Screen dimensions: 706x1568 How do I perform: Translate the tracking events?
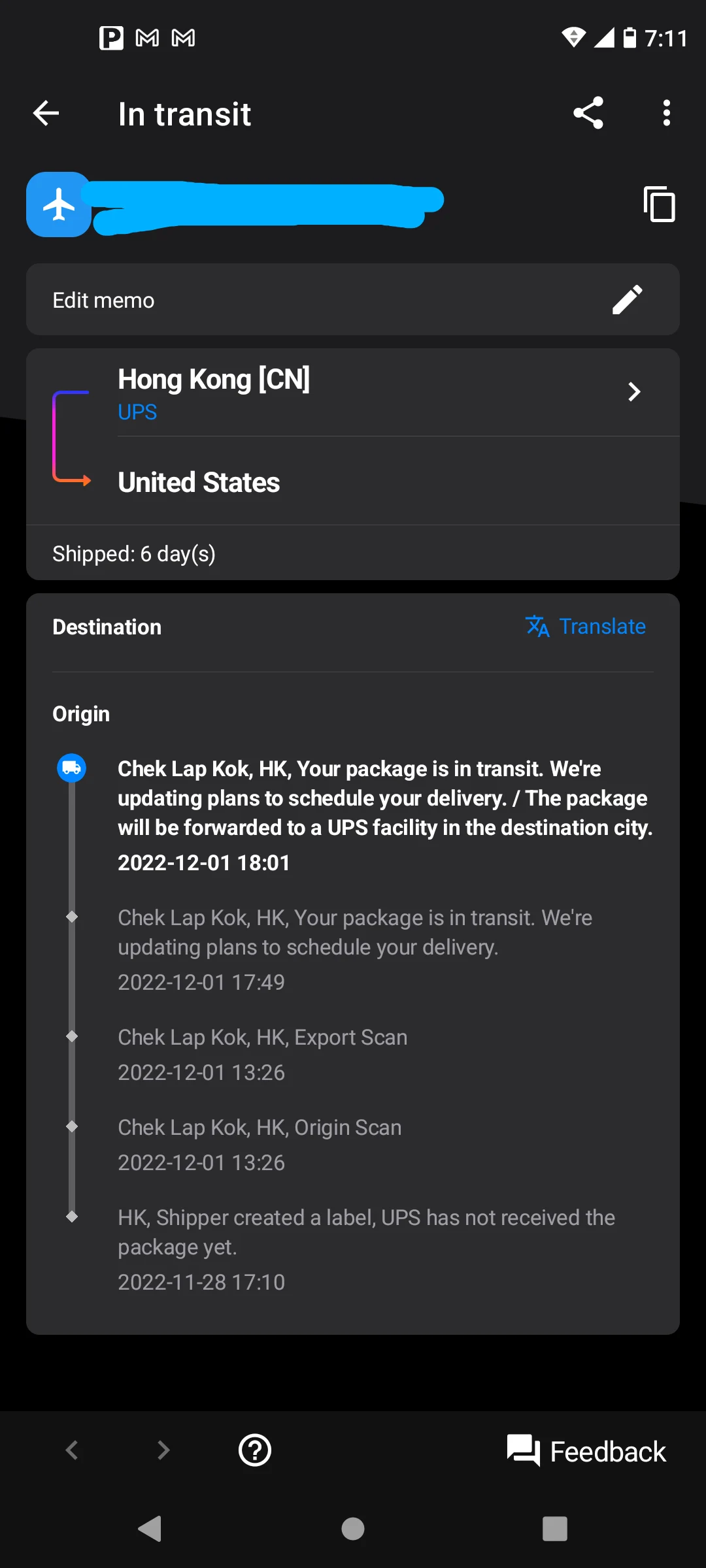pyautogui.click(x=586, y=627)
